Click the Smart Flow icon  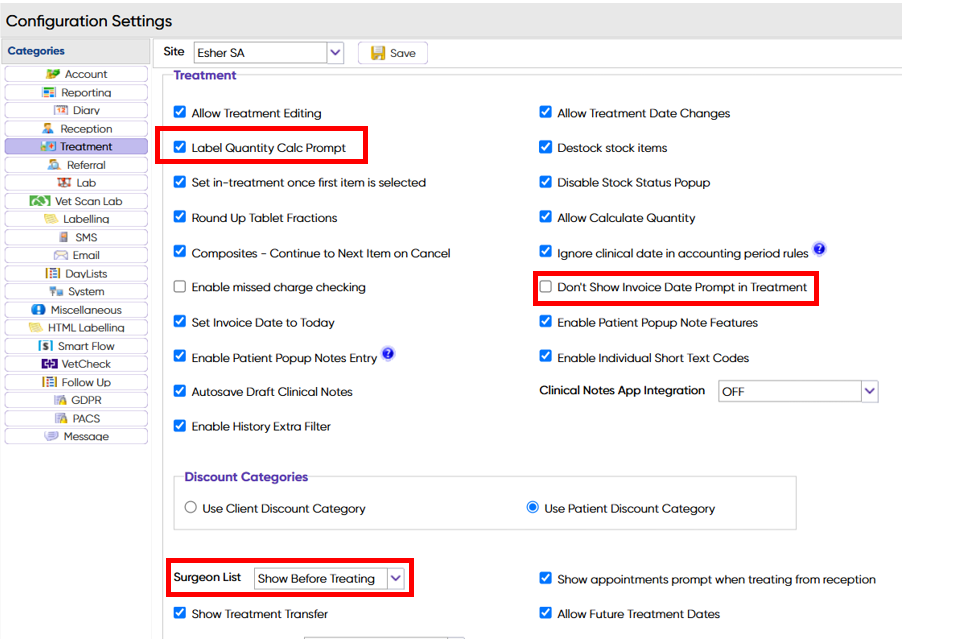(45, 346)
